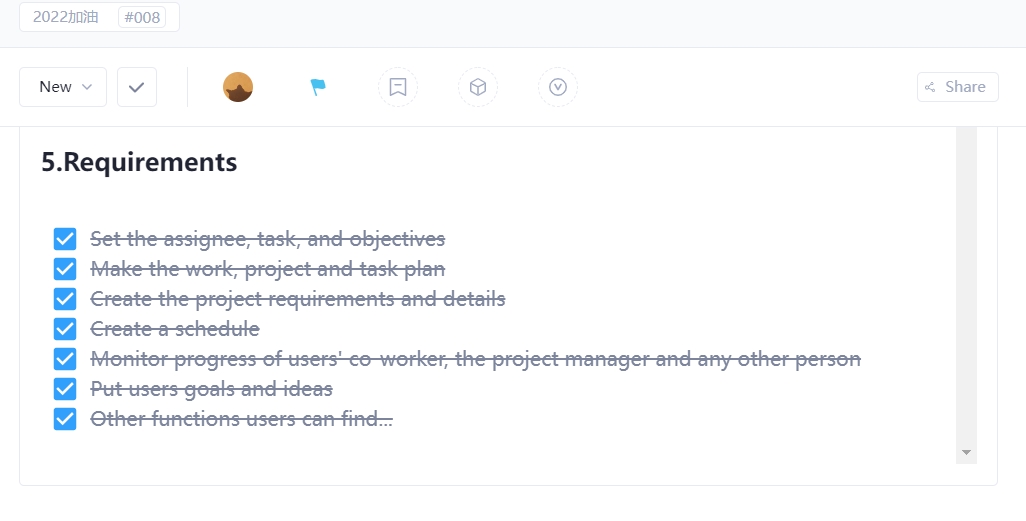This screenshot has height=521, width=1026.
Task: Click the dashed bookmark icon
Action: (x=398, y=87)
